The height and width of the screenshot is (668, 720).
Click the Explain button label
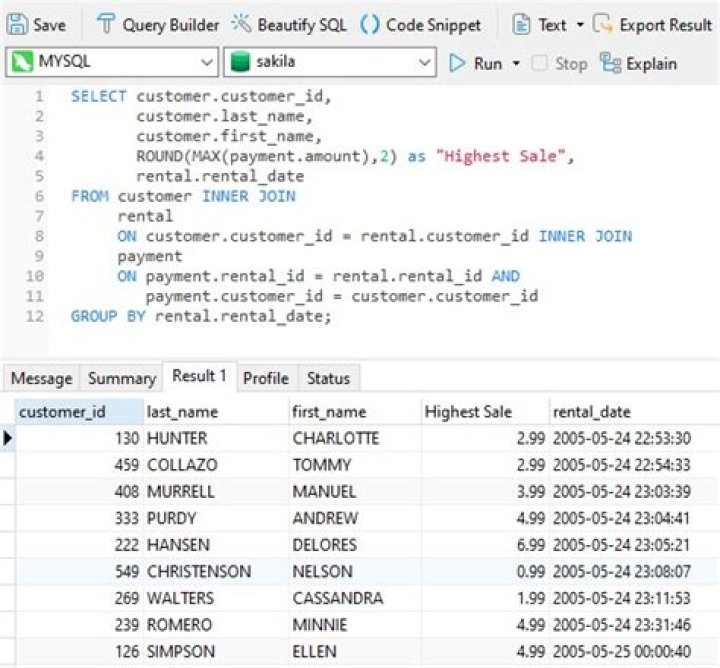pyautogui.click(x=652, y=63)
